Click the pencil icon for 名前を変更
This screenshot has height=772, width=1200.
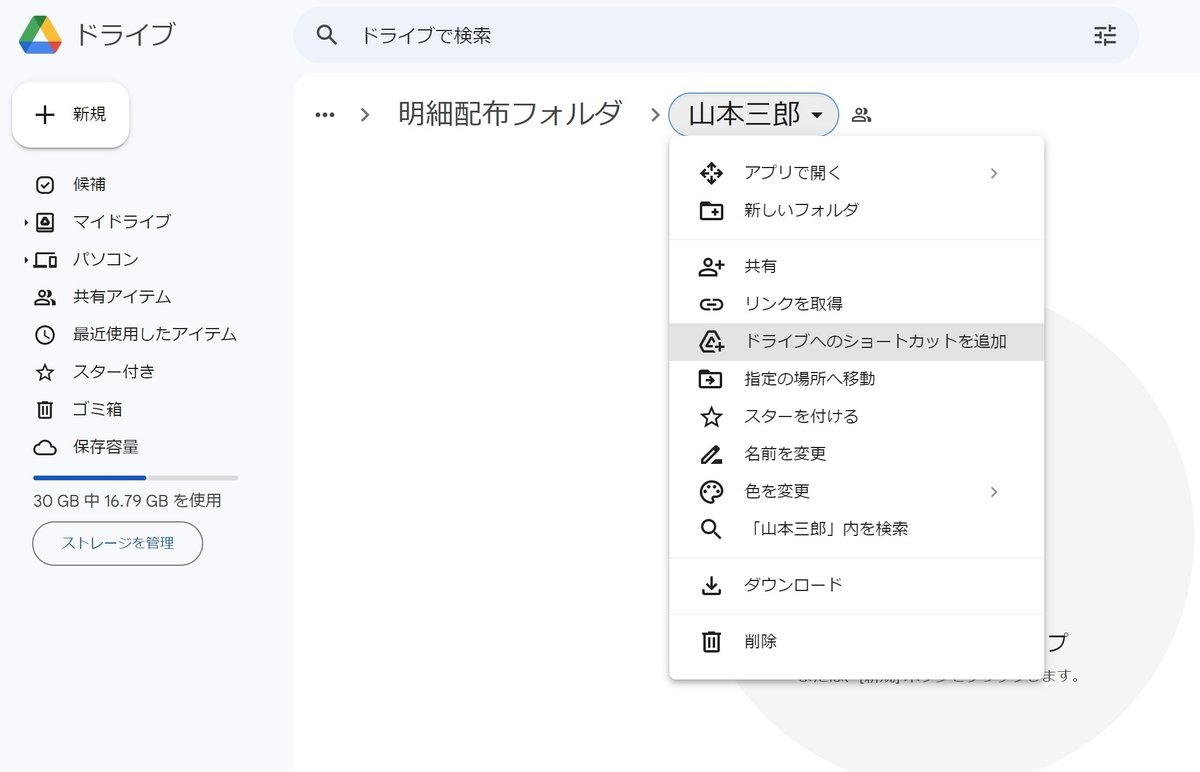coord(711,455)
